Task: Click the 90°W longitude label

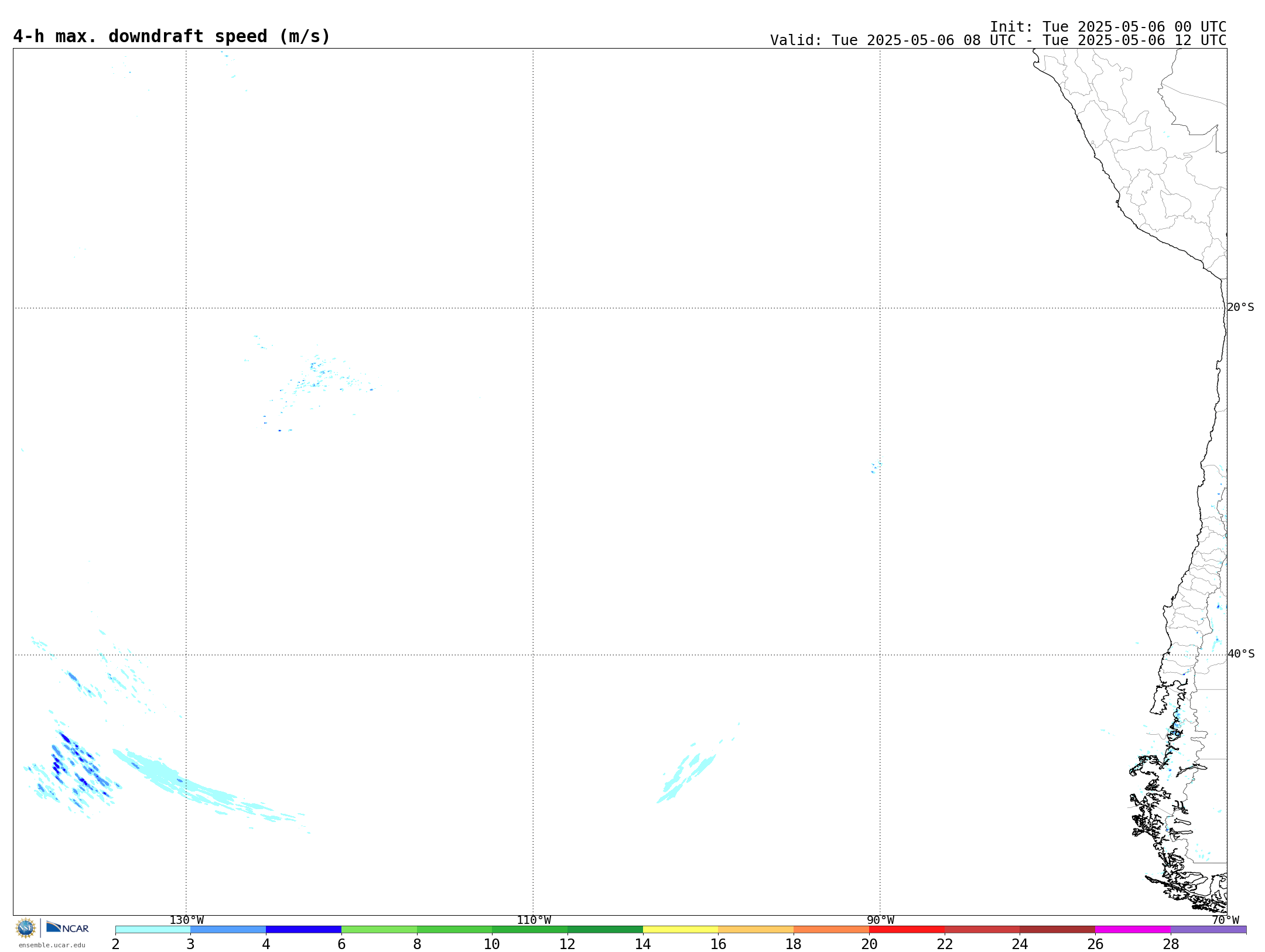Action: [x=880, y=920]
